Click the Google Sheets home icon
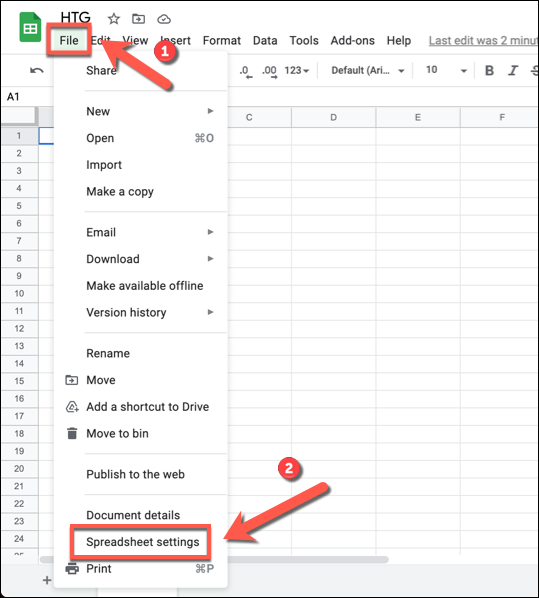This screenshot has width=539, height=598. tap(30, 27)
